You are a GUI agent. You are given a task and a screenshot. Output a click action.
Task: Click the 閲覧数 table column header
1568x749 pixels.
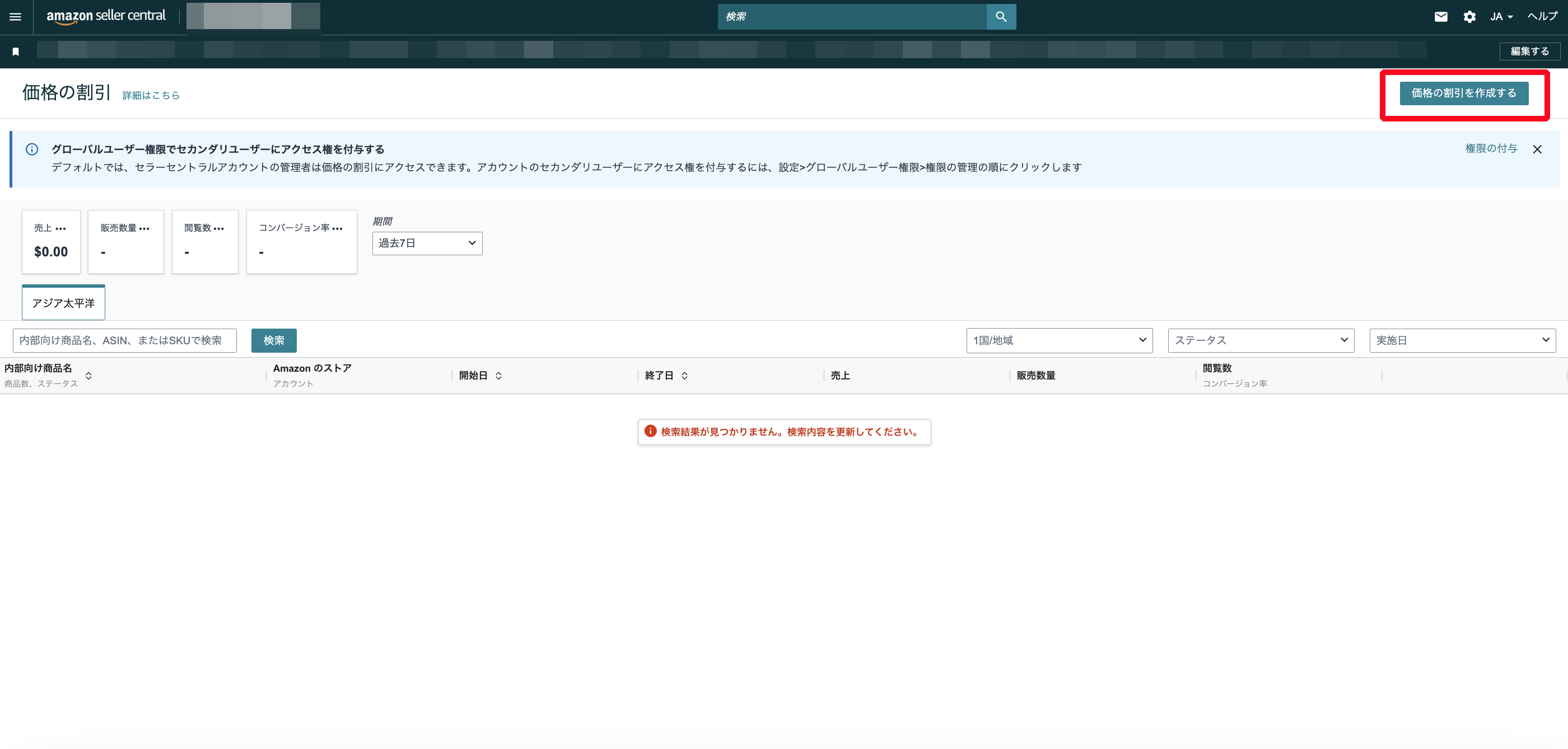click(x=1217, y=369)
